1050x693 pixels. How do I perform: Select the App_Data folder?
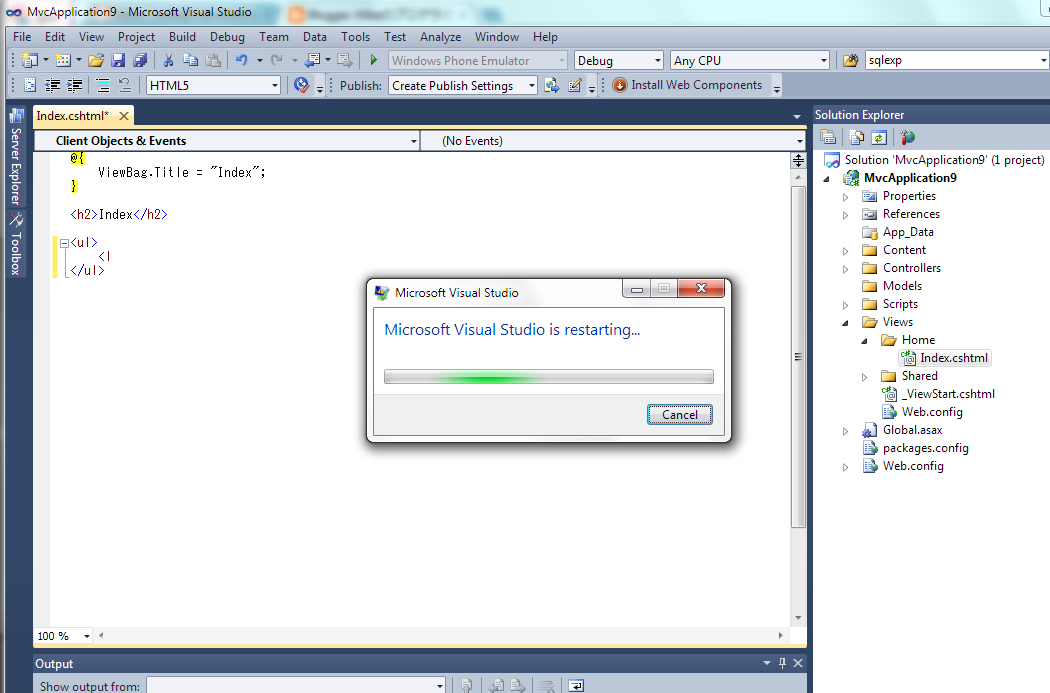(908, 232)
